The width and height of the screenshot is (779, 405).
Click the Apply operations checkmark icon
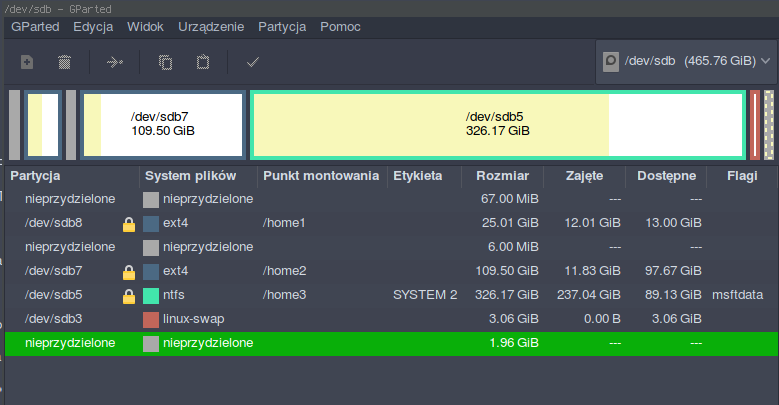pyautogui.click(x=253, y=62)
